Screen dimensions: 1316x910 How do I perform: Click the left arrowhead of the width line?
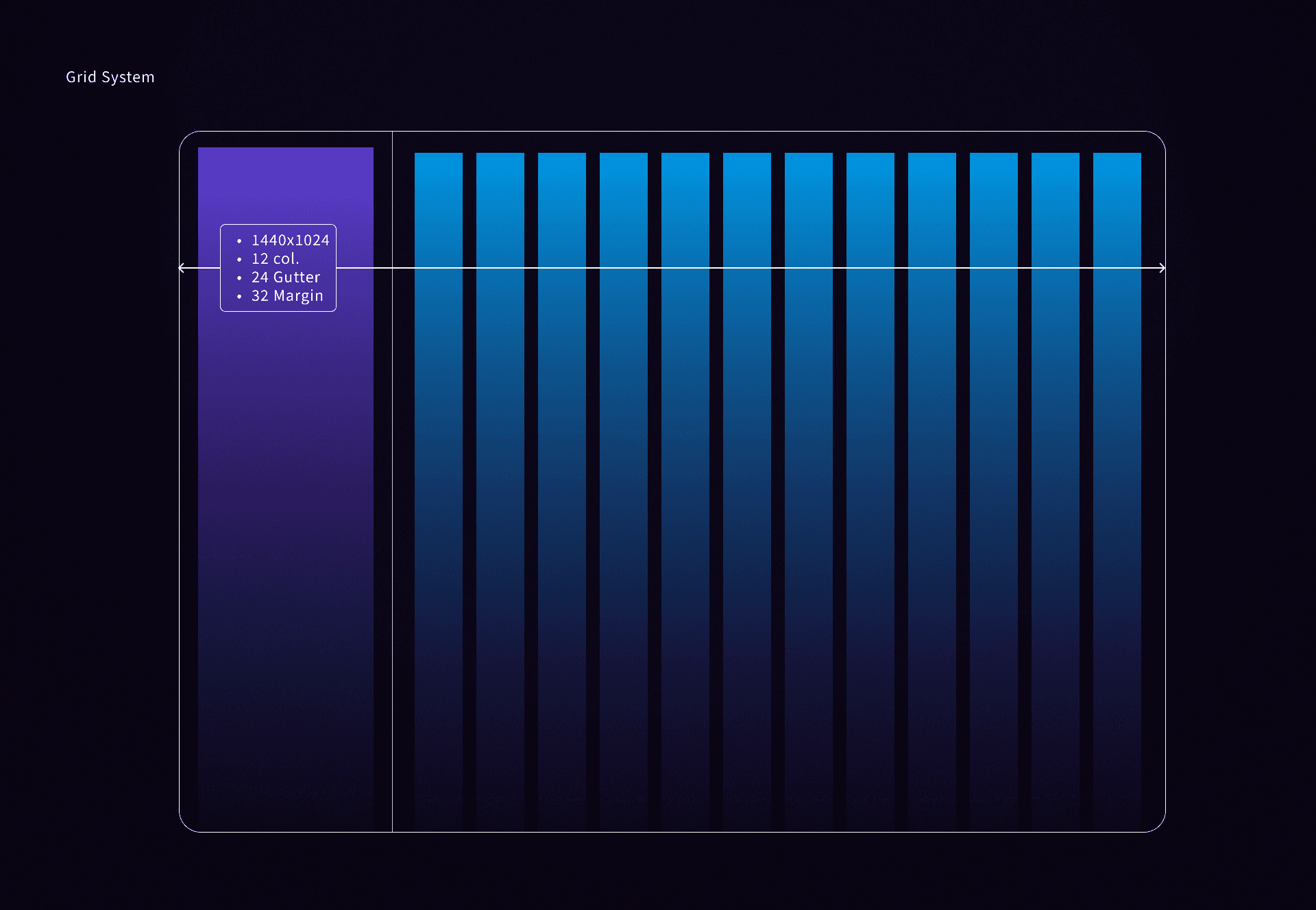pyautogui.click(x=182, y=268)
